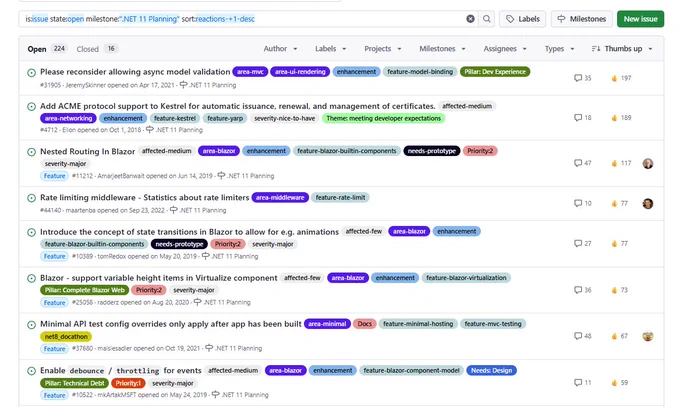The height and width of the screenshot is (407, 680).
Task: Expand the Types filter dropdown
Action: pyautogui.click(x=559, y=49)
